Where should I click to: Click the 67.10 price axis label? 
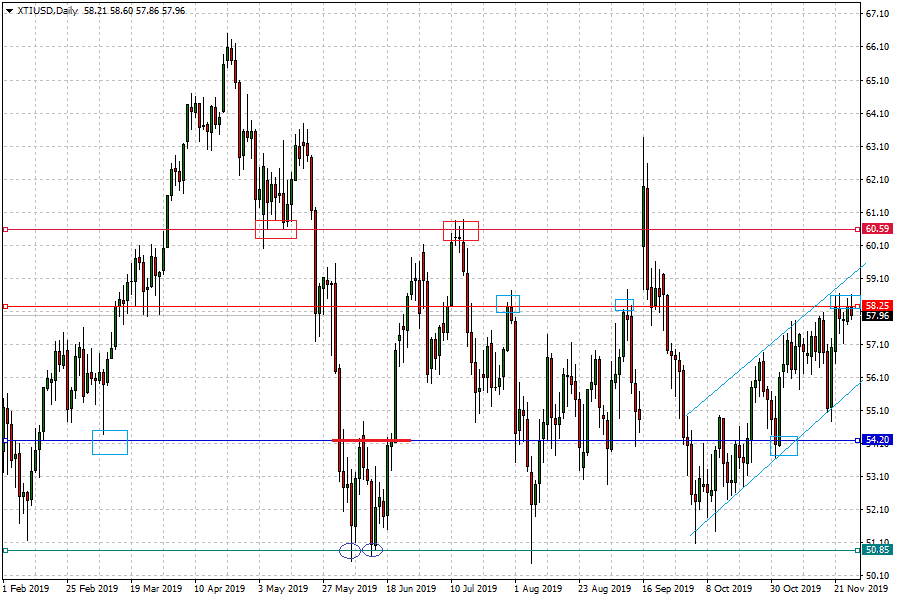(877, 14)
